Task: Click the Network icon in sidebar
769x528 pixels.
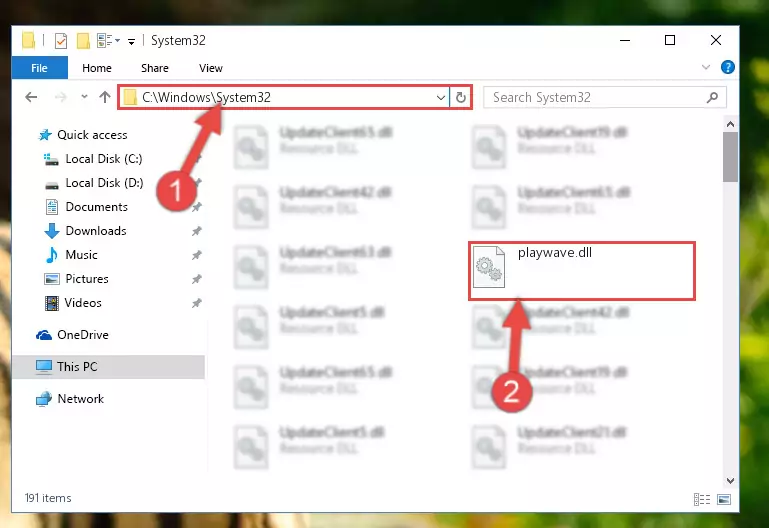Action: [x=44, y=399]
